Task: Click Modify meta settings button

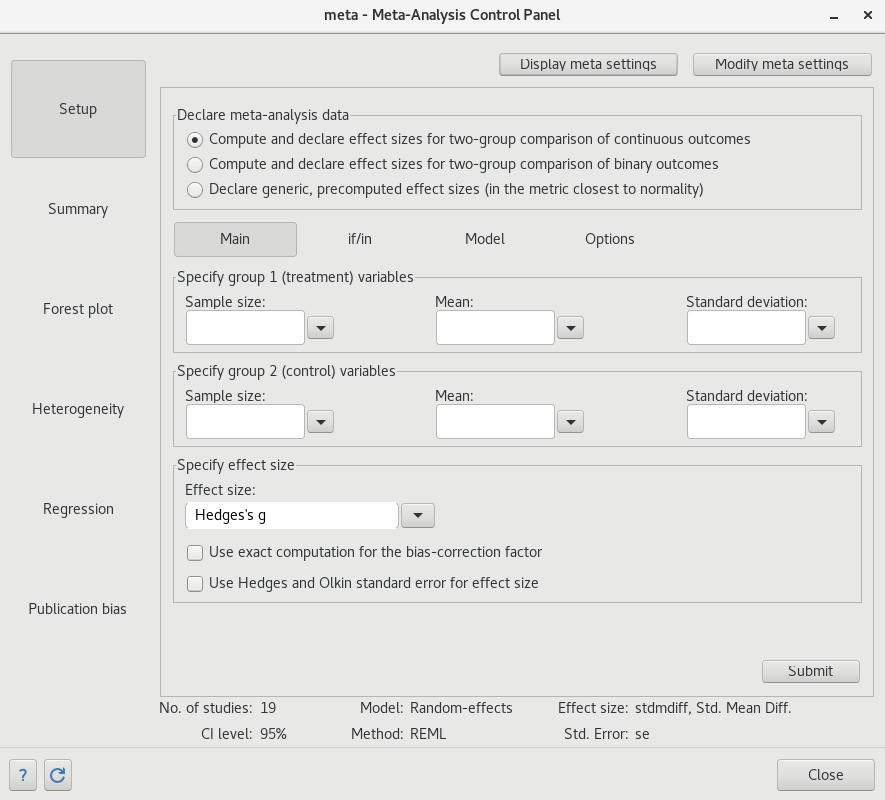Action: coord(782,64)
